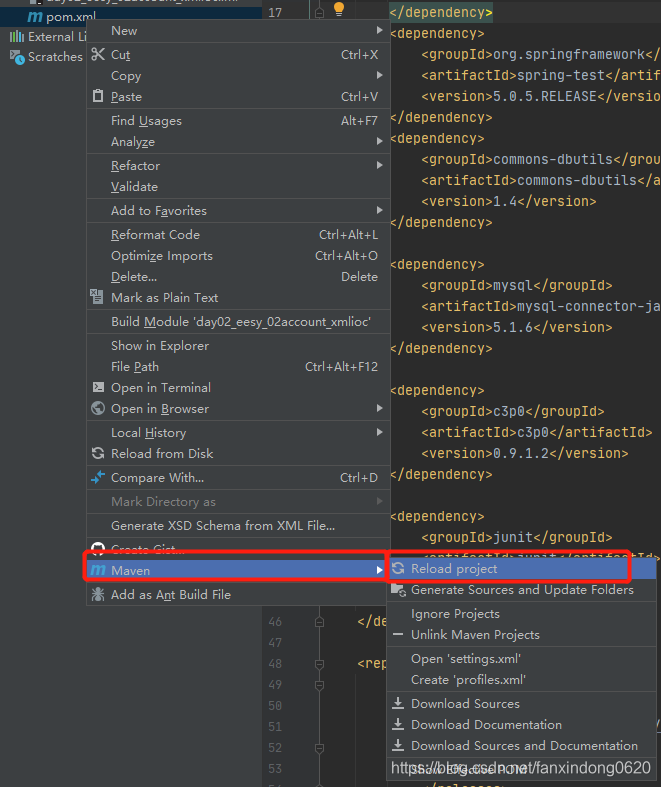Viewport: 661px width, 787px height.
Task: Click the Generate Sources folder icon
Action: pyautogui.click(x=398, y=590)
